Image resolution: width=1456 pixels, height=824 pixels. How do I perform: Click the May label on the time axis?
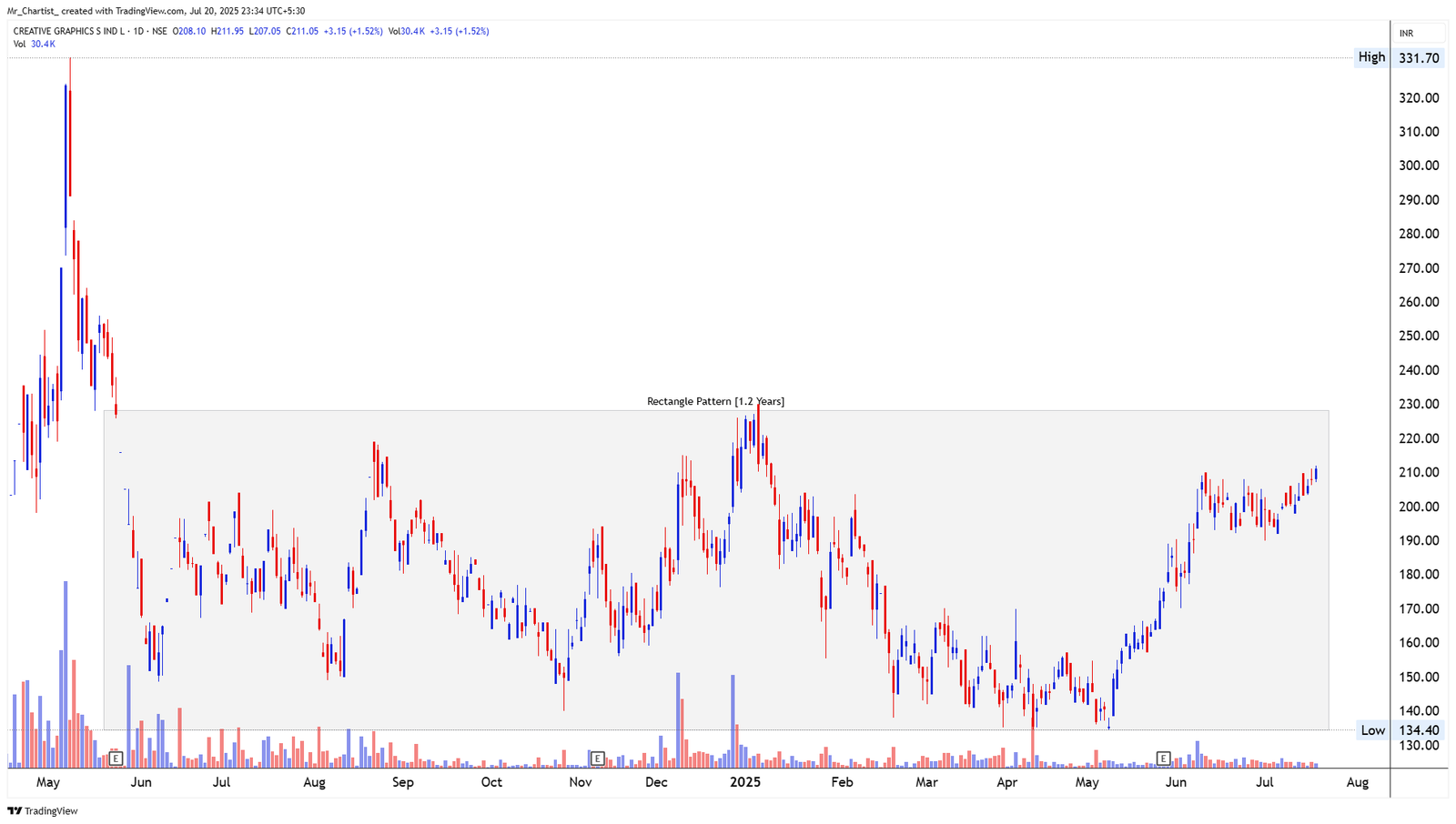coord(49,782)
